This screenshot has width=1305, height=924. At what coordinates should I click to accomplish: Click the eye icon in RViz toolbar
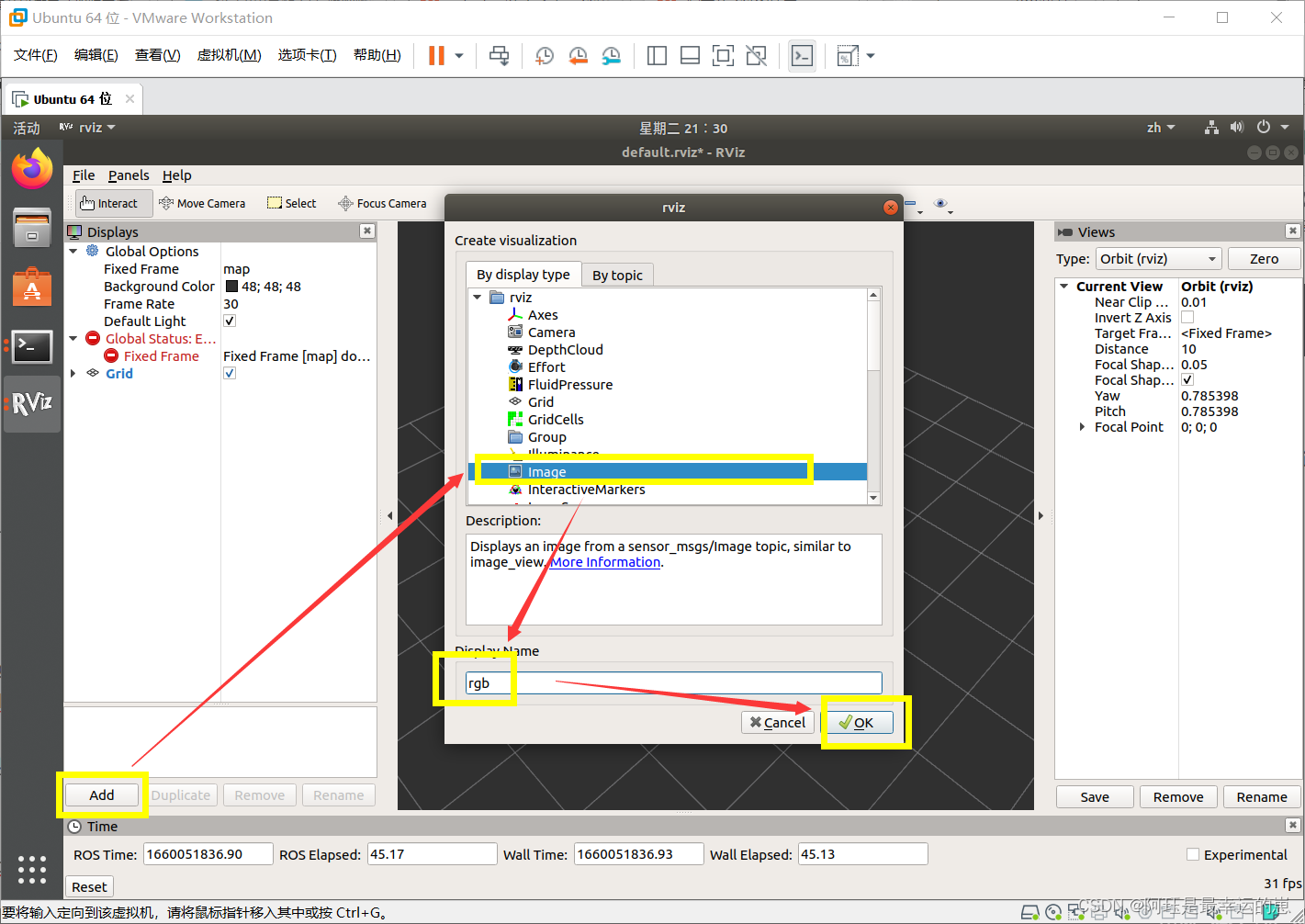940,203
